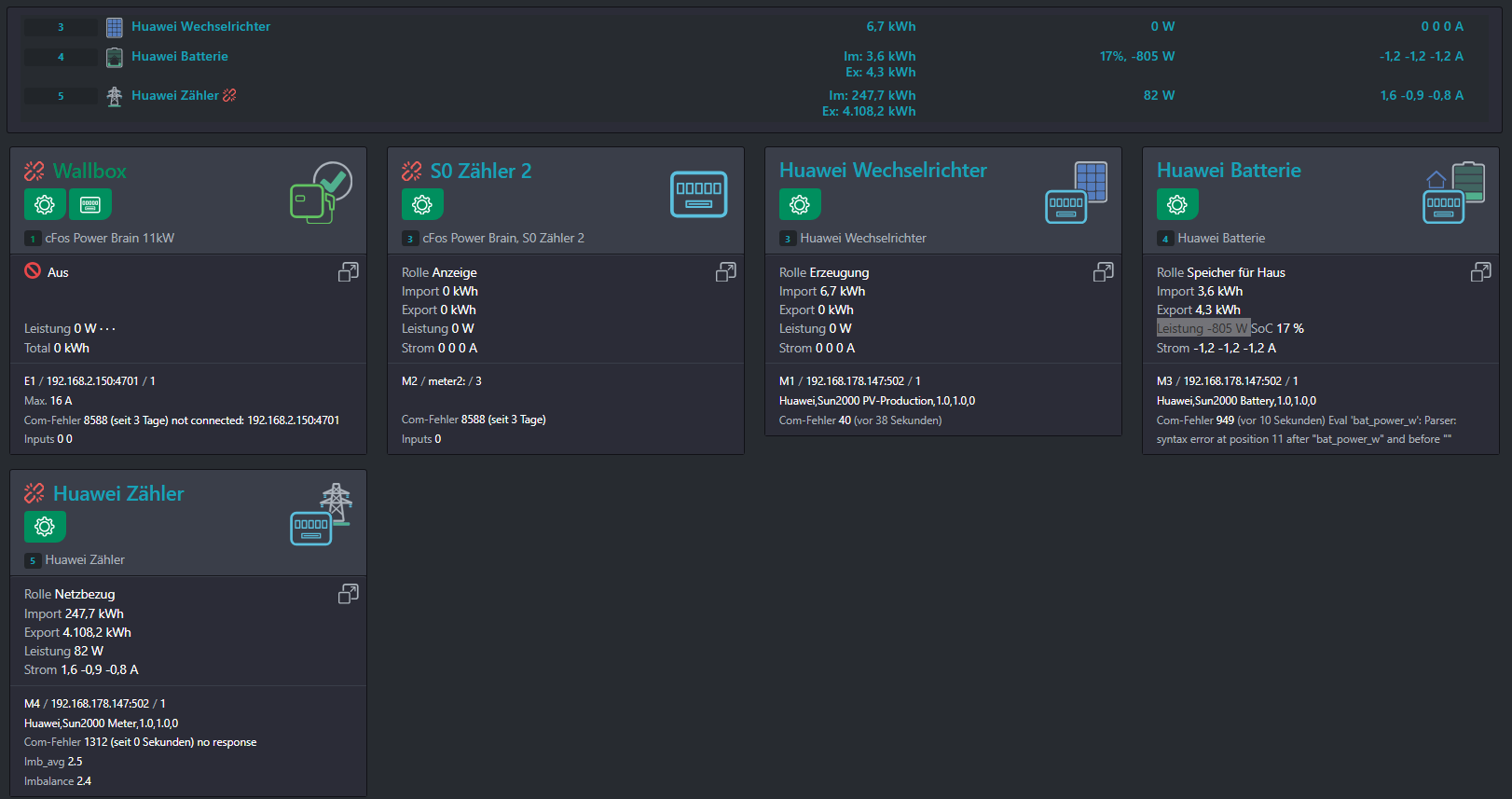Screen dimensions: 1512x799
Task: Expand the Huawei Wechselrichter tile
Action: point(1103,272)
